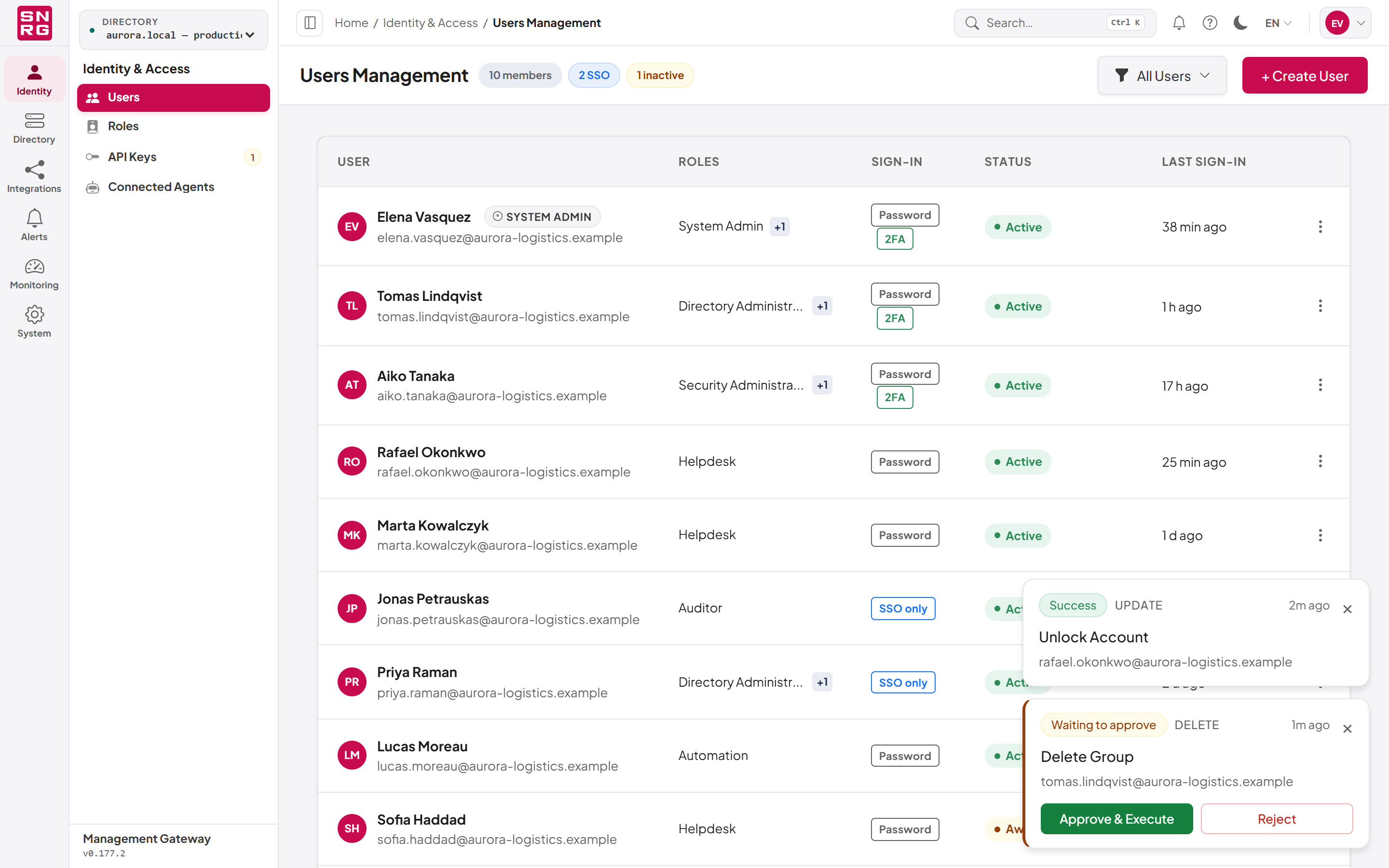
Task: Focus the Search field
Action: click(x=1054, y=23)
